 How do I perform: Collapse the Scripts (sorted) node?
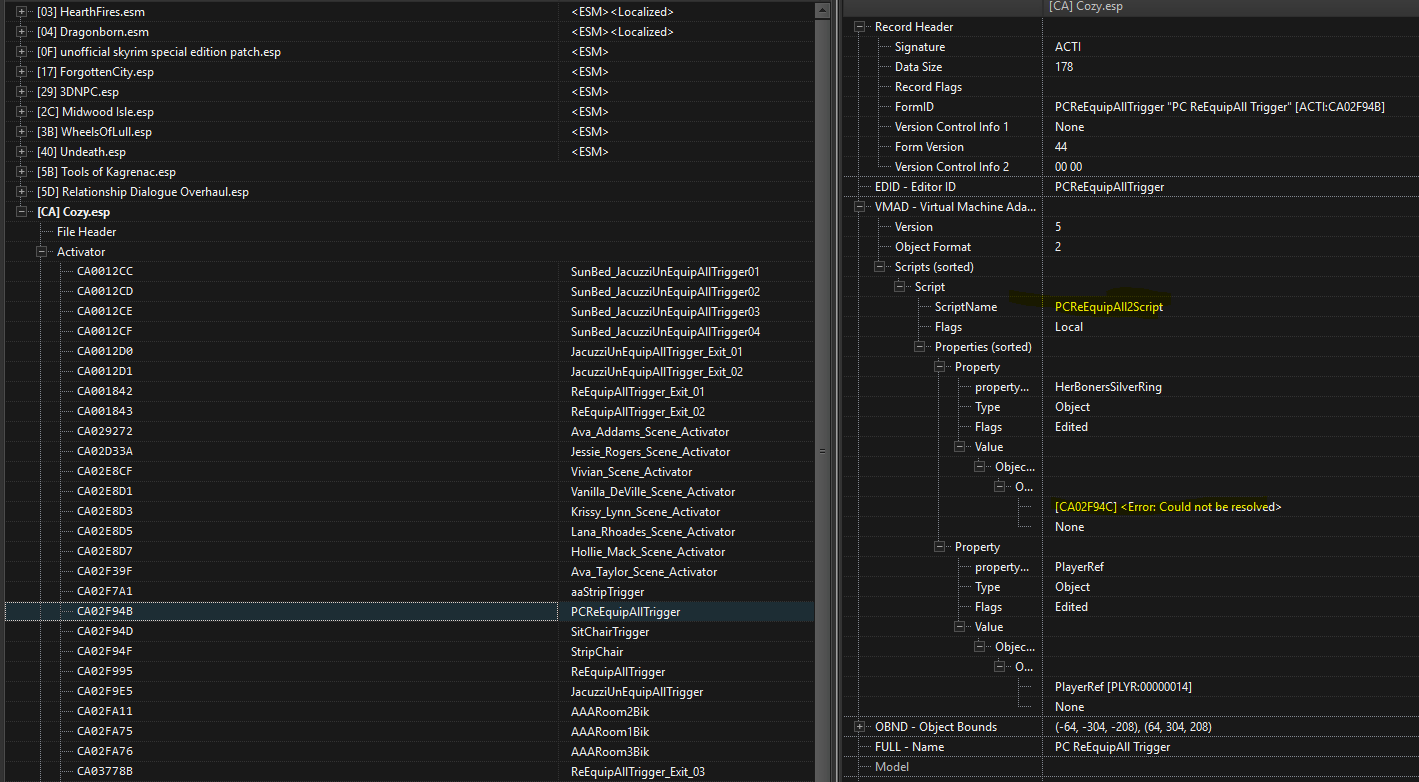(880, 267)
